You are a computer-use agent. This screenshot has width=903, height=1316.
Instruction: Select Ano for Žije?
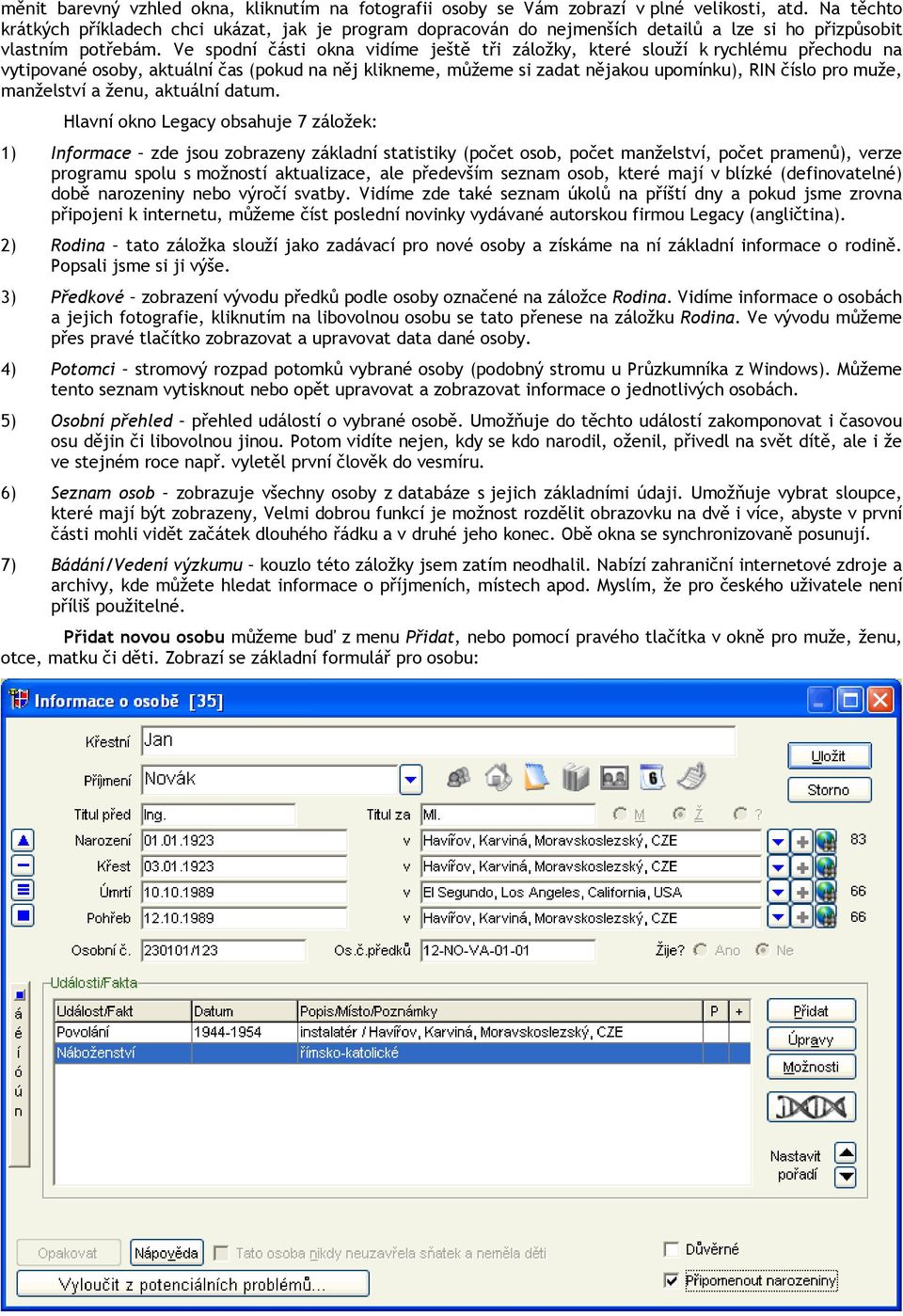point(700,950)
